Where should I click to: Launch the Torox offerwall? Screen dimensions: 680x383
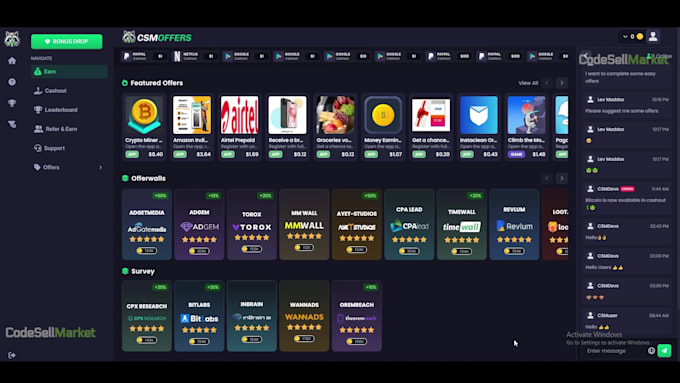pos(252,224)
